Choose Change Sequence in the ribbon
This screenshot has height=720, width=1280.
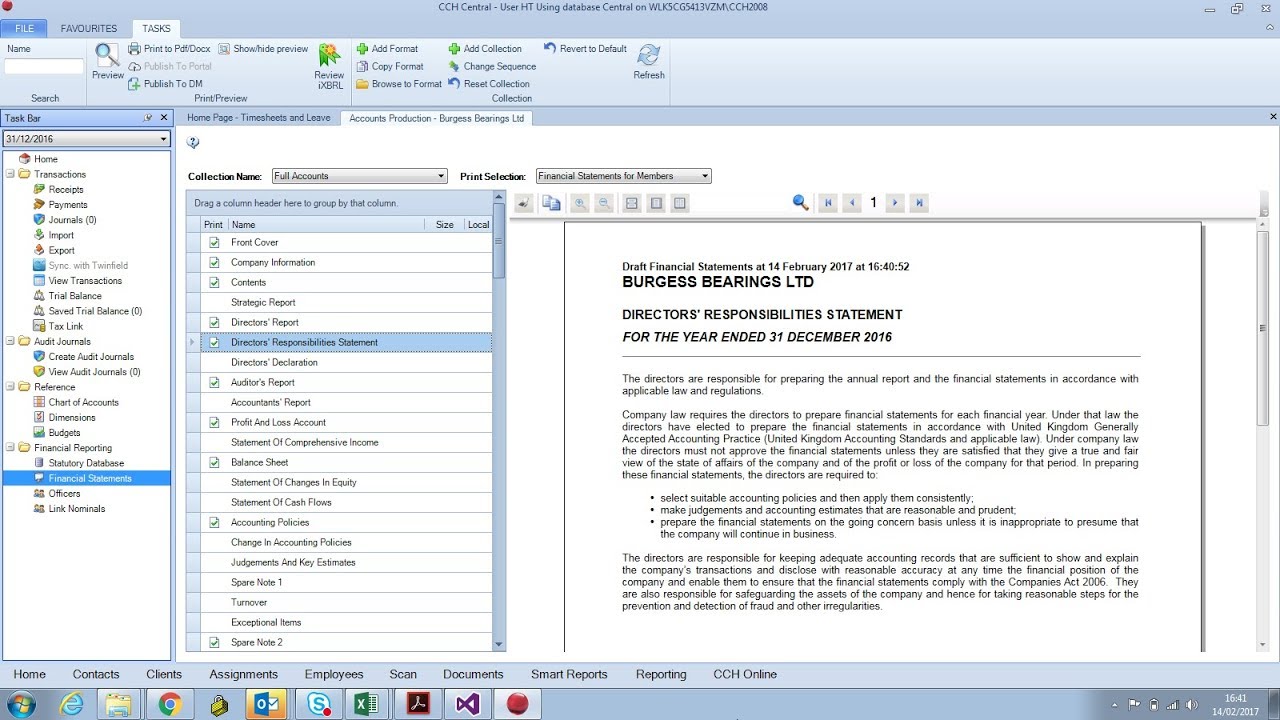tap(492, 66)
